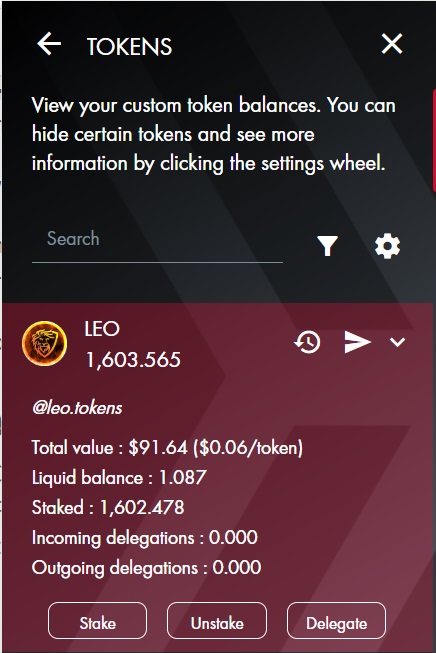View LEO transaction history clock icon
The image size is (436, 653).
307,342
